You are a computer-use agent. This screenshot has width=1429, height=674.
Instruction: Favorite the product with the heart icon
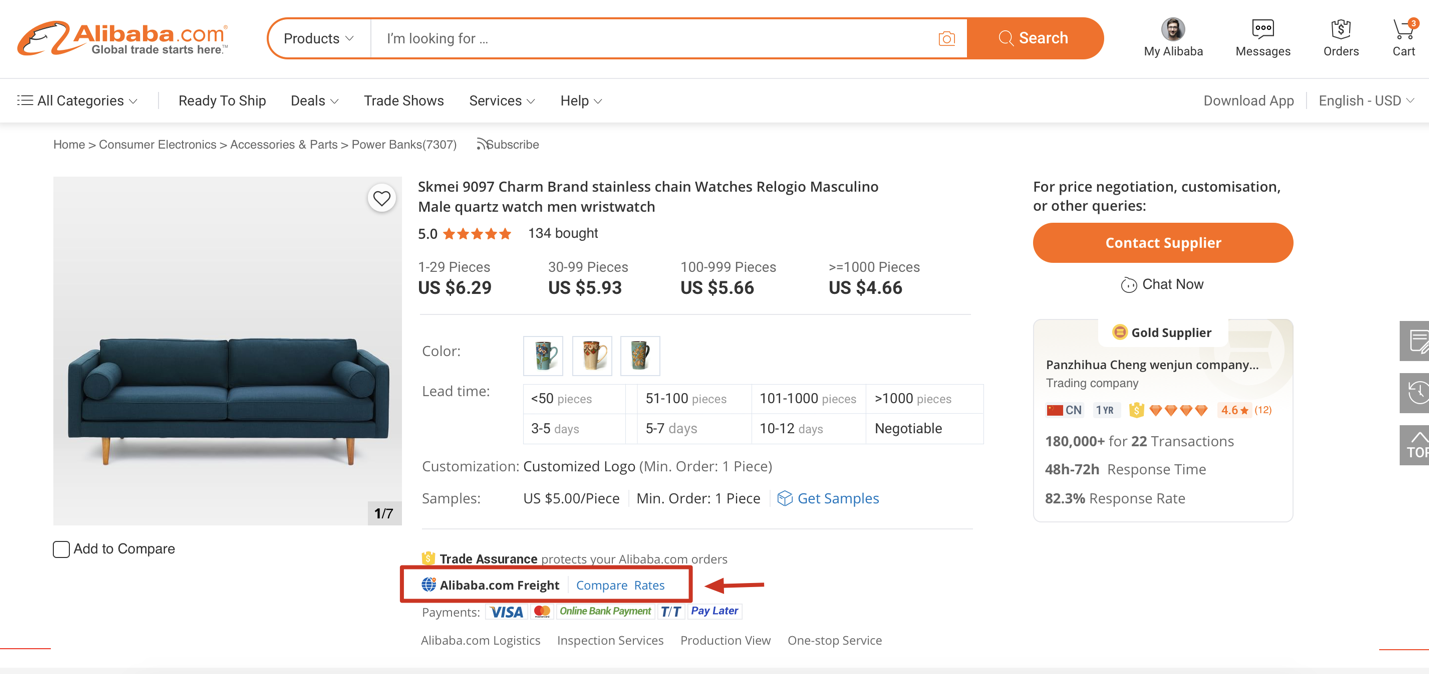coord(382,198)
